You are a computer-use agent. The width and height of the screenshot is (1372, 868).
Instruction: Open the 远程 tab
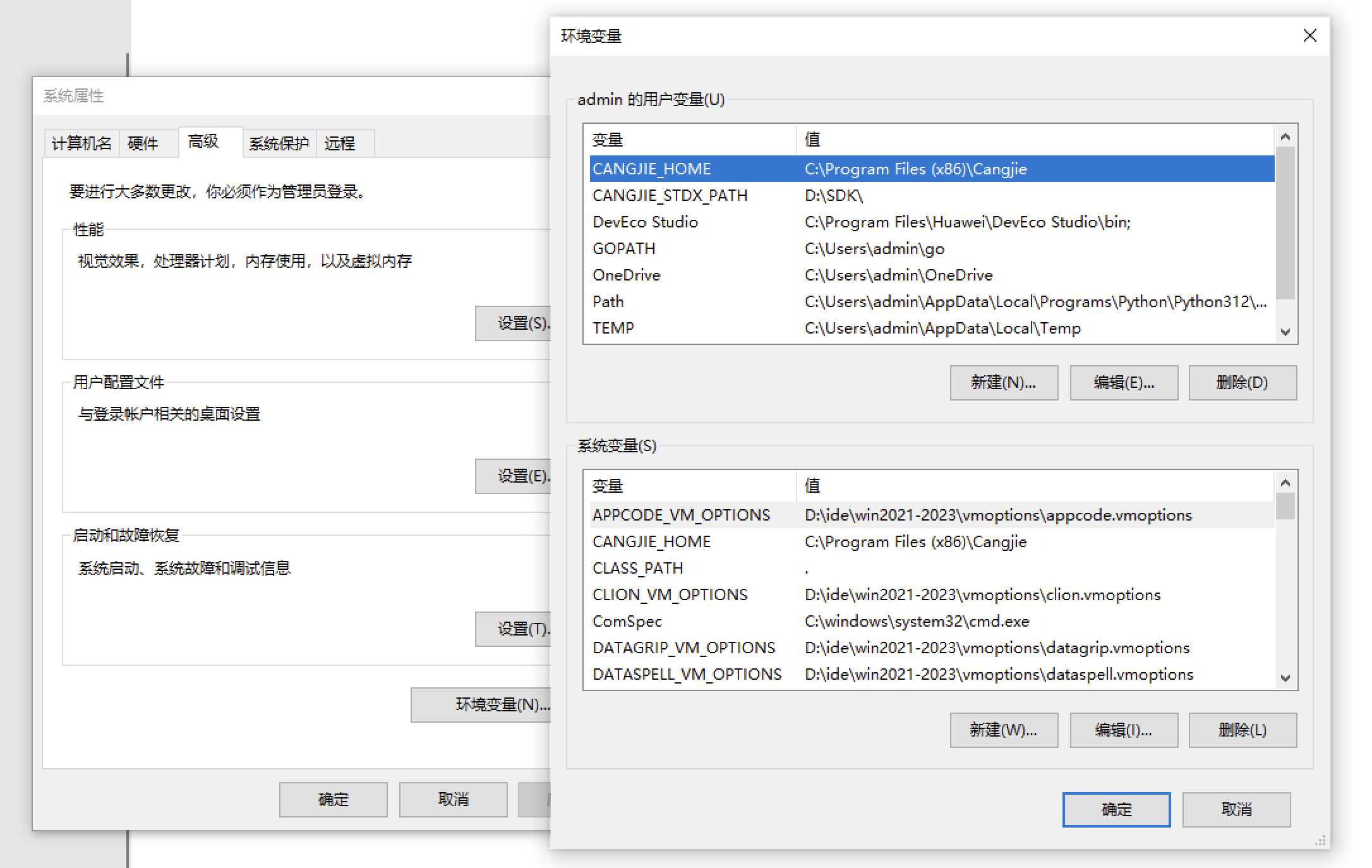[x=340, y=143]
